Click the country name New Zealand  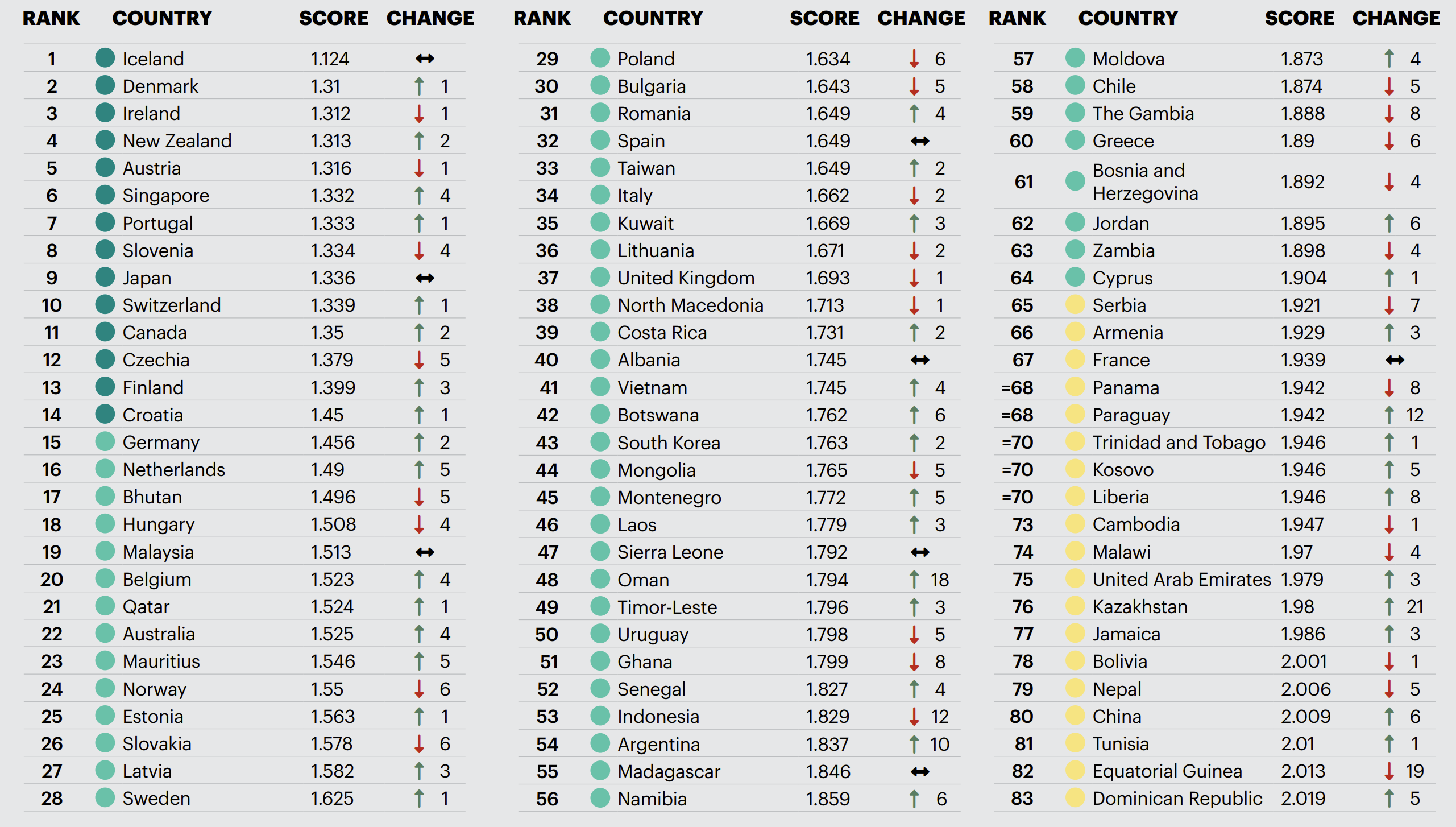[177, 141]
